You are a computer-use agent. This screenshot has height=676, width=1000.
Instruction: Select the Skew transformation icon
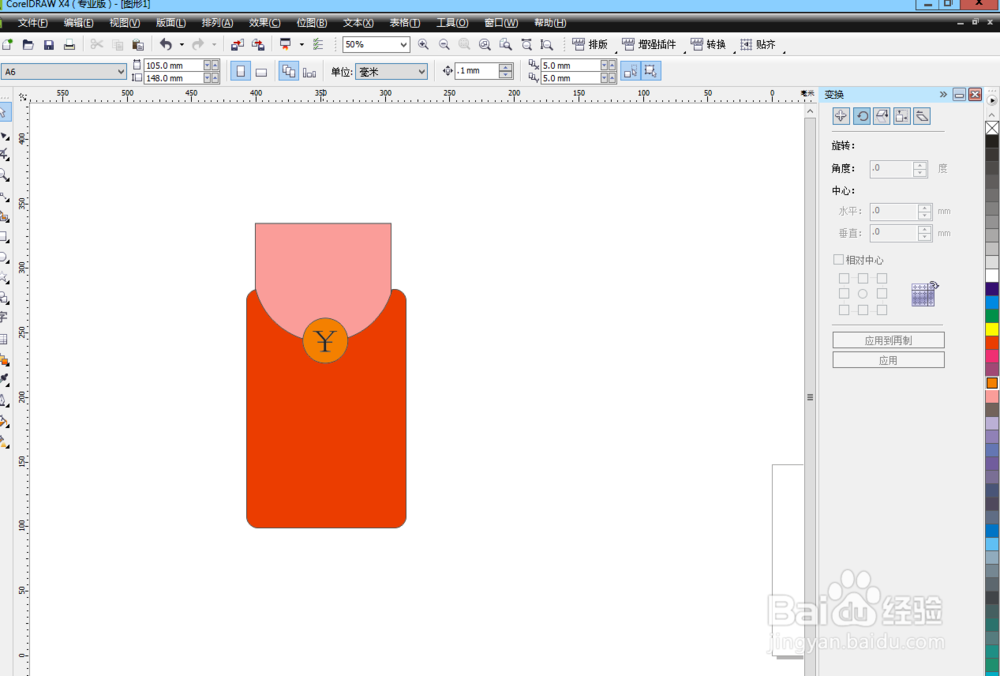(922, 115)
